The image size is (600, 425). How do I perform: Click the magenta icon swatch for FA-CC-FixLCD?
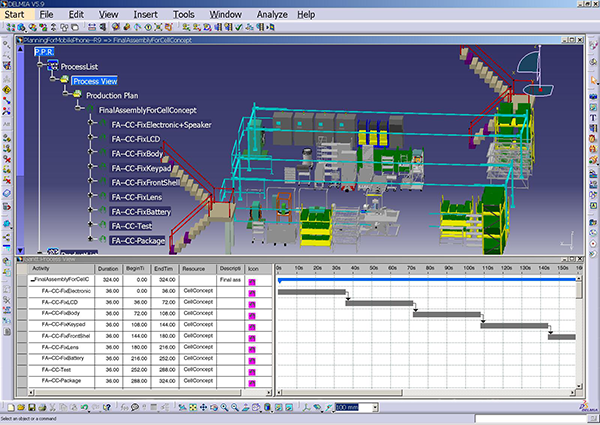click(x=253, y=302)
